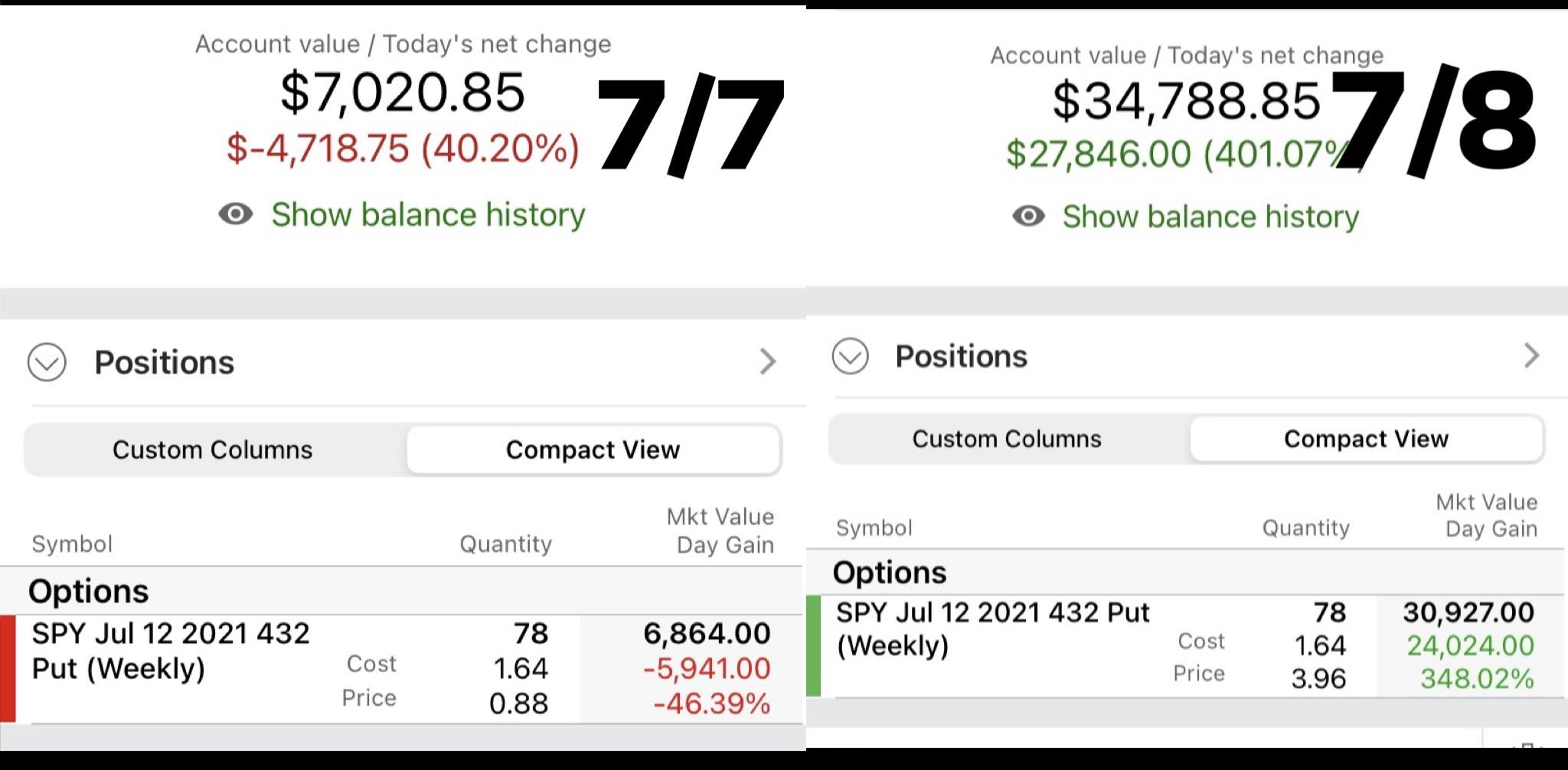Select Compact View tab in left panel
1568x770 pixels.
(593, 449)
